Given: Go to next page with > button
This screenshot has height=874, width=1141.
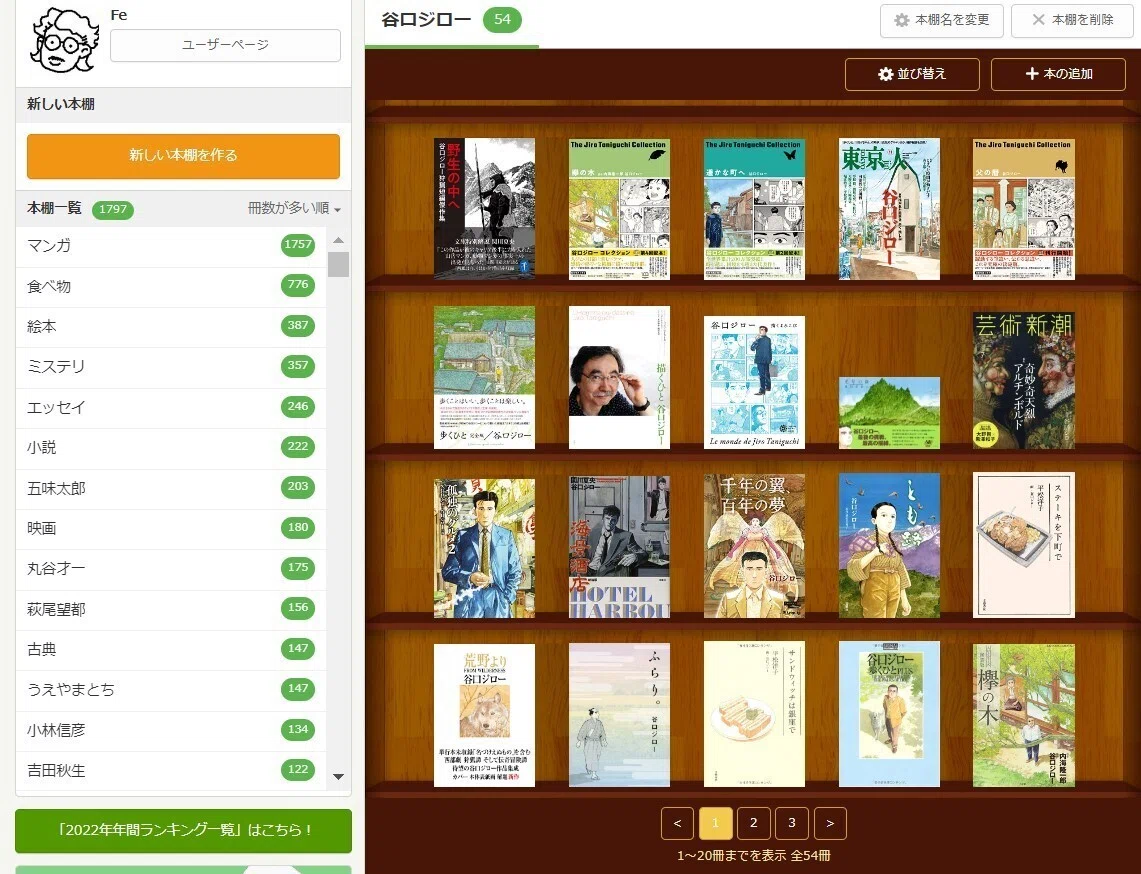Looking at the screenshot, I should 830,824.
